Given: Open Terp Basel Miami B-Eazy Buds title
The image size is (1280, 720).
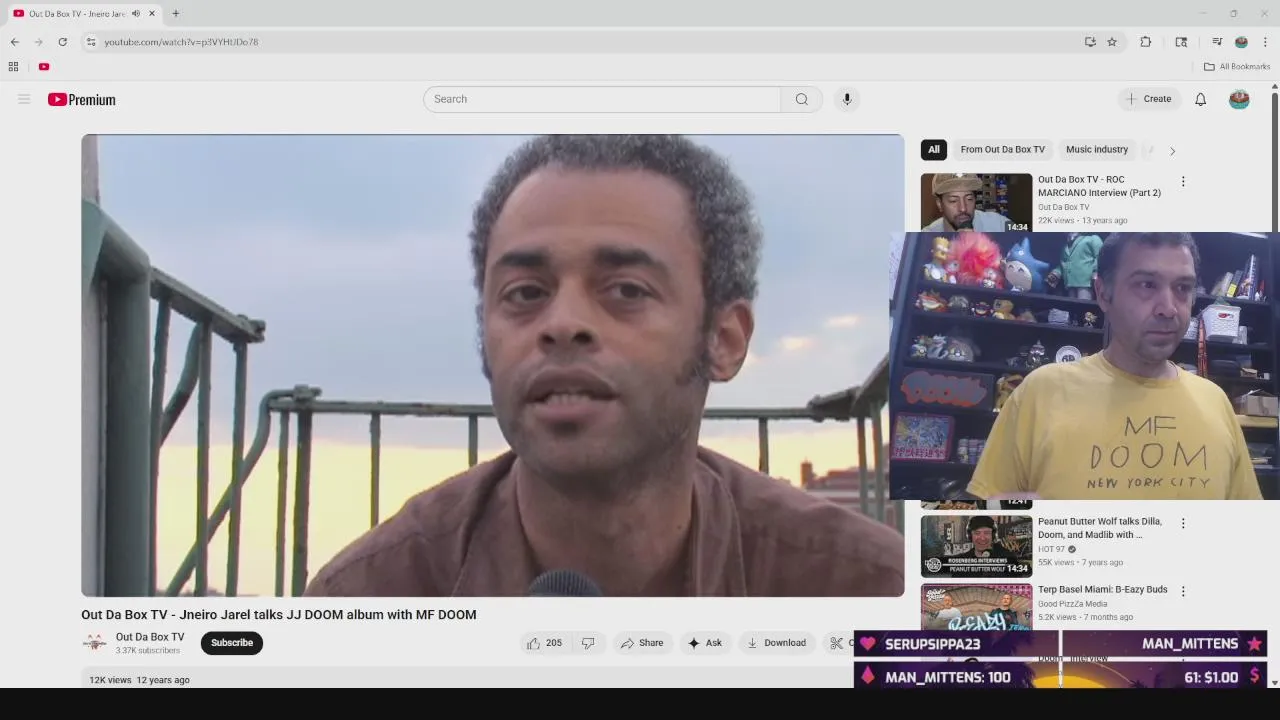Looking at the screenshot, I should coord(1103,590).
